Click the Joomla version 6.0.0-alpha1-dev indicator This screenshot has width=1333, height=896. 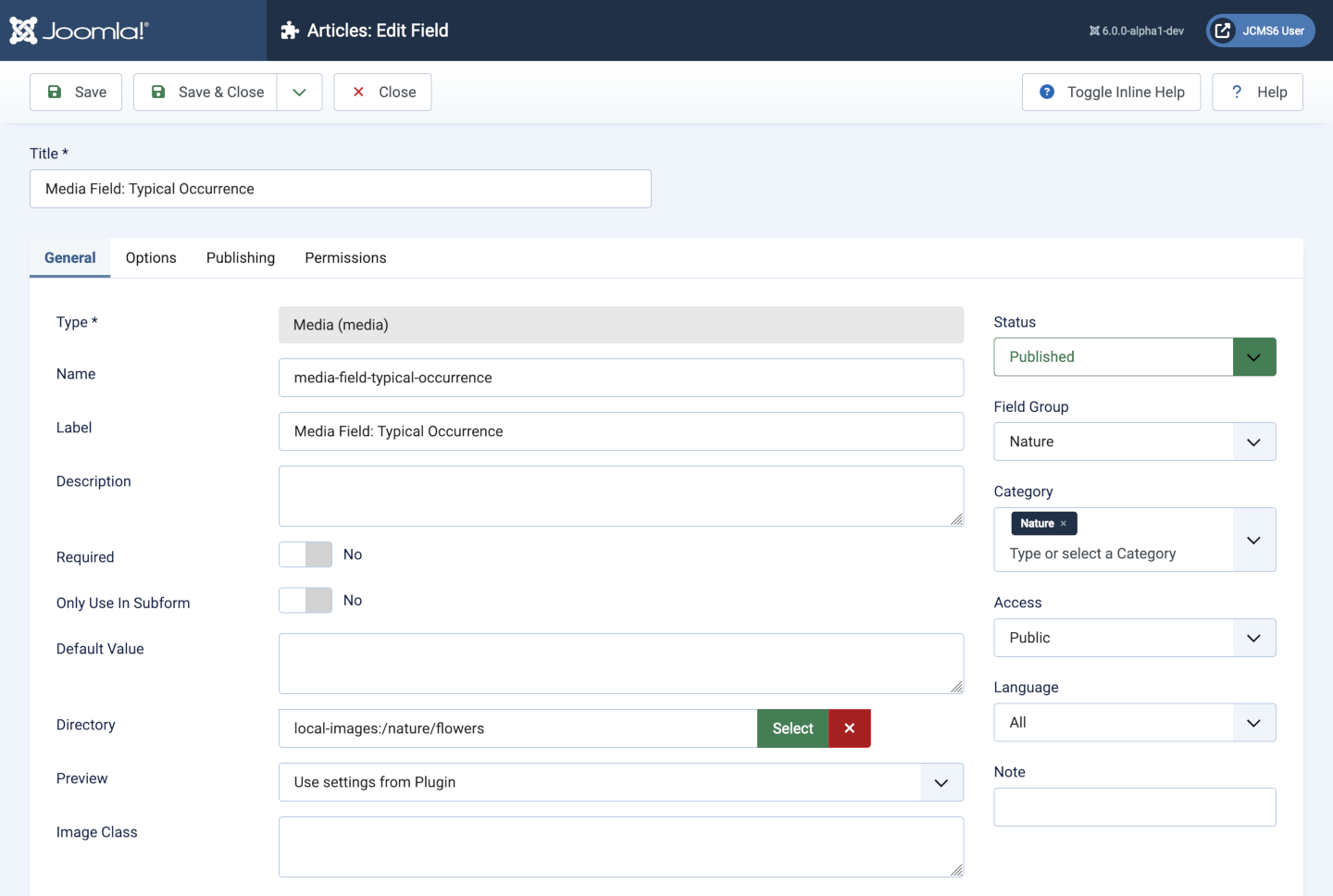pos(1136,31)
